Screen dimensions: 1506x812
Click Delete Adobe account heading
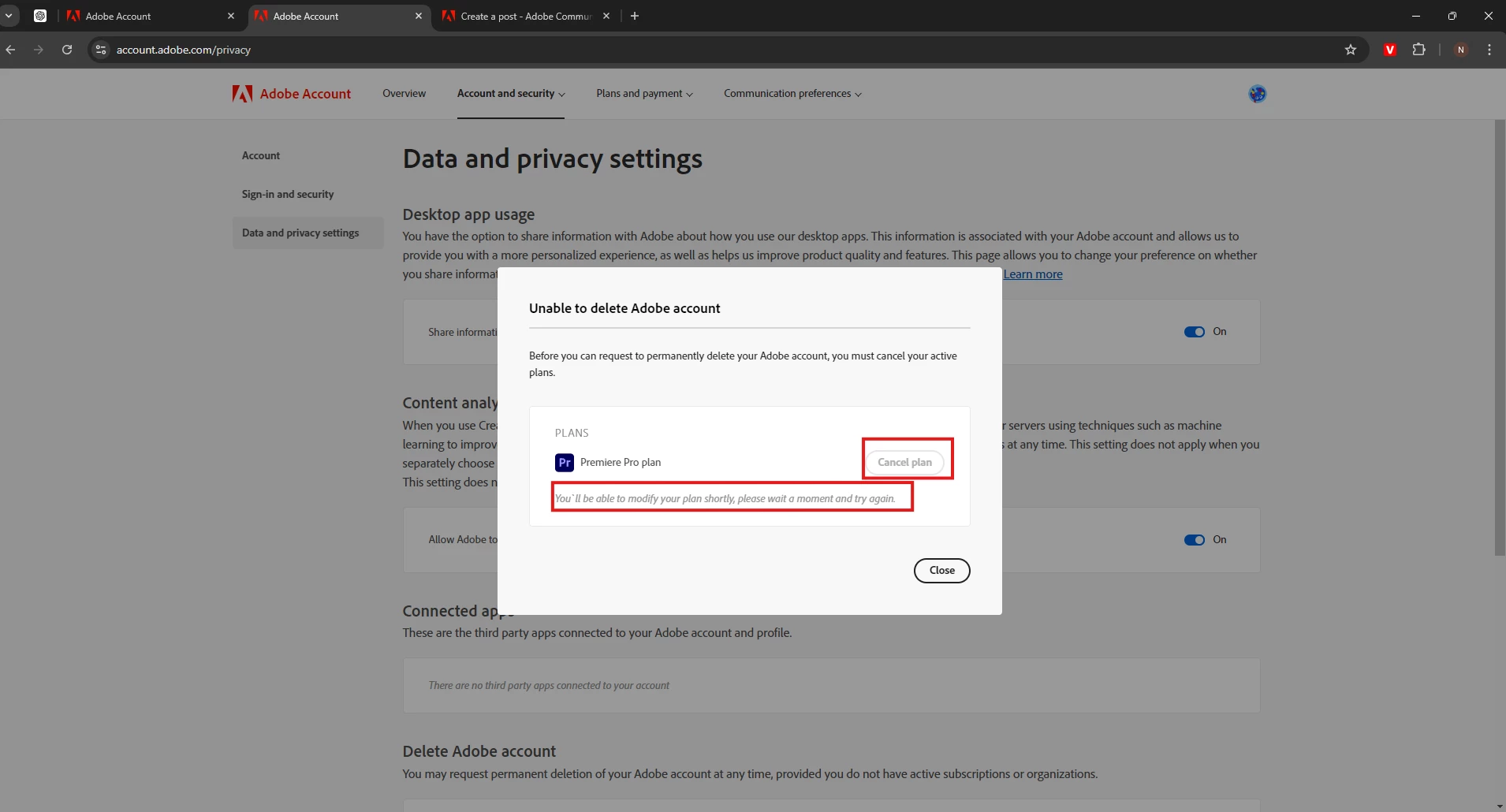click(x=479, y=751)
